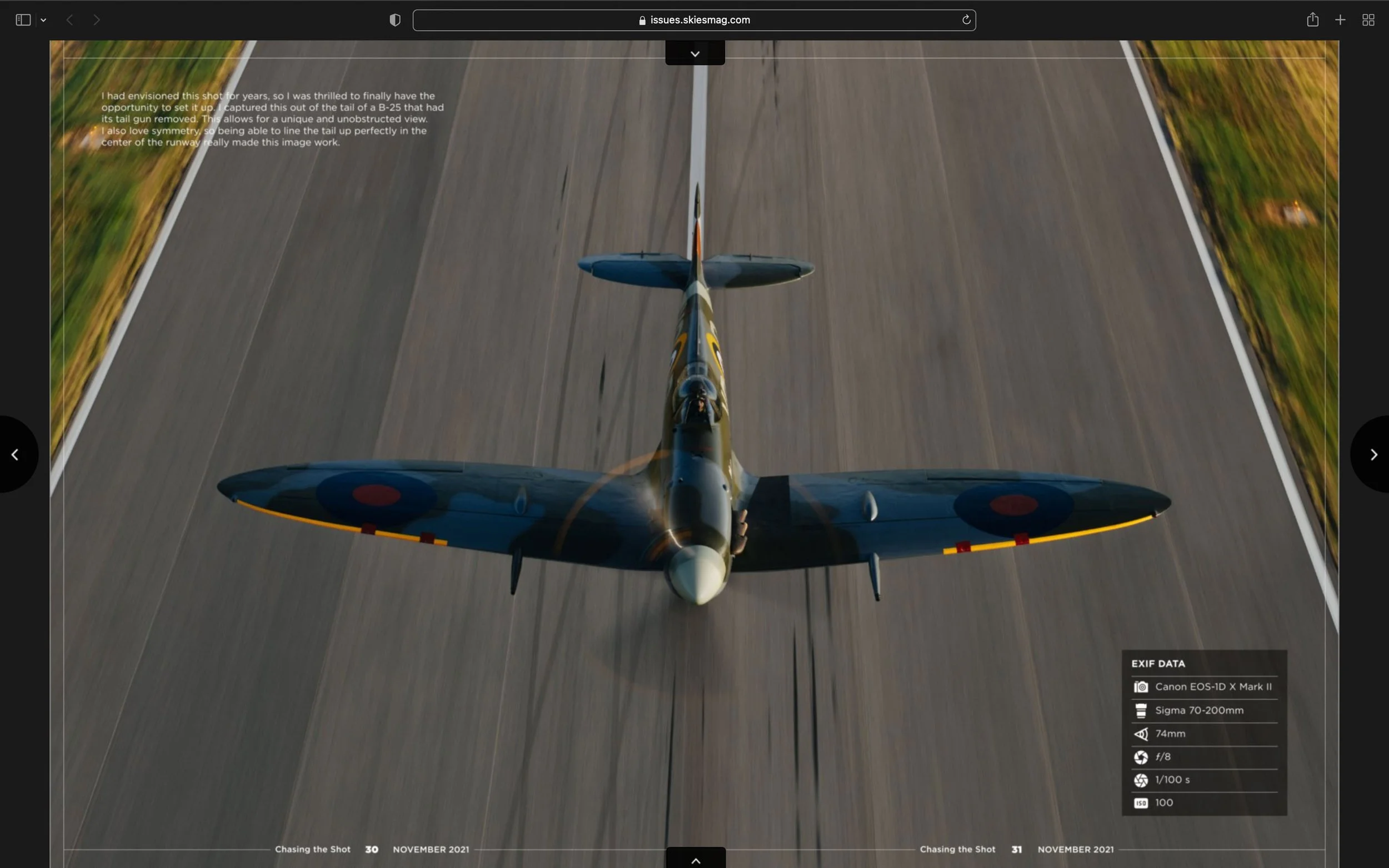
Task: Click page number 30 in footer
Action: 372,849
